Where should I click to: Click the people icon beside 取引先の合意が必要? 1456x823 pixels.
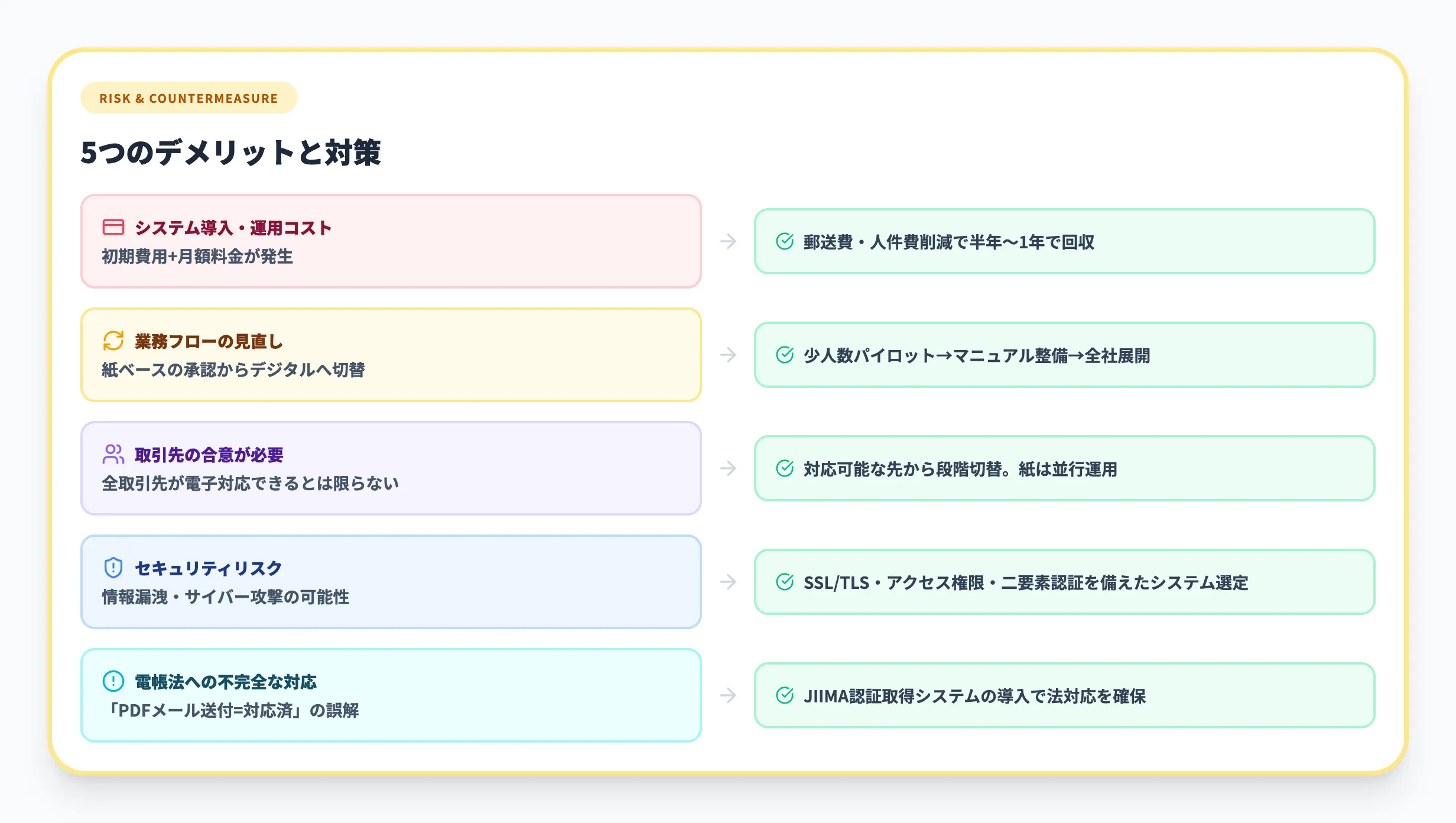(113, 454)
